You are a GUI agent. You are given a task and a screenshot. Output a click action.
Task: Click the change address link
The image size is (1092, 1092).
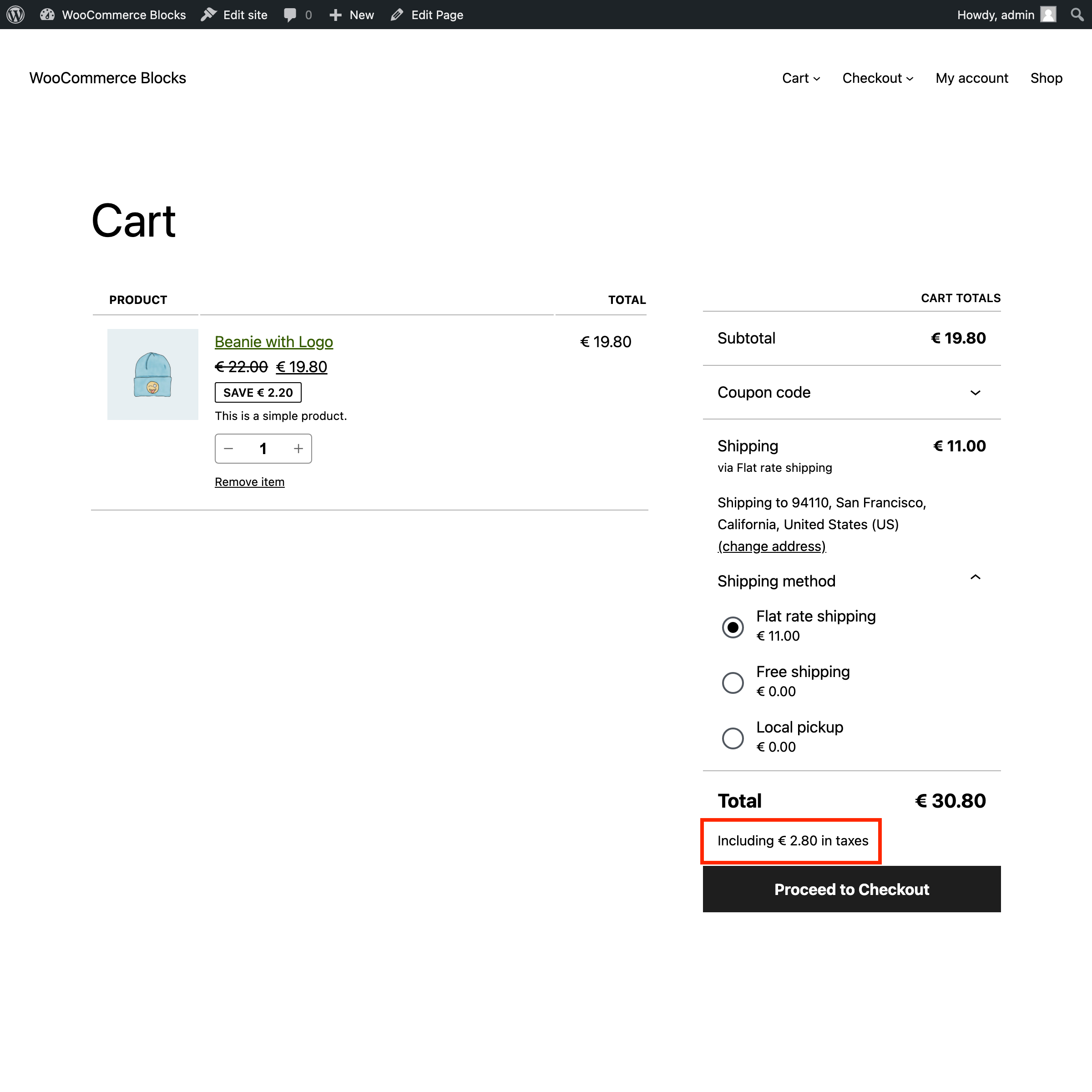point(772,546)
